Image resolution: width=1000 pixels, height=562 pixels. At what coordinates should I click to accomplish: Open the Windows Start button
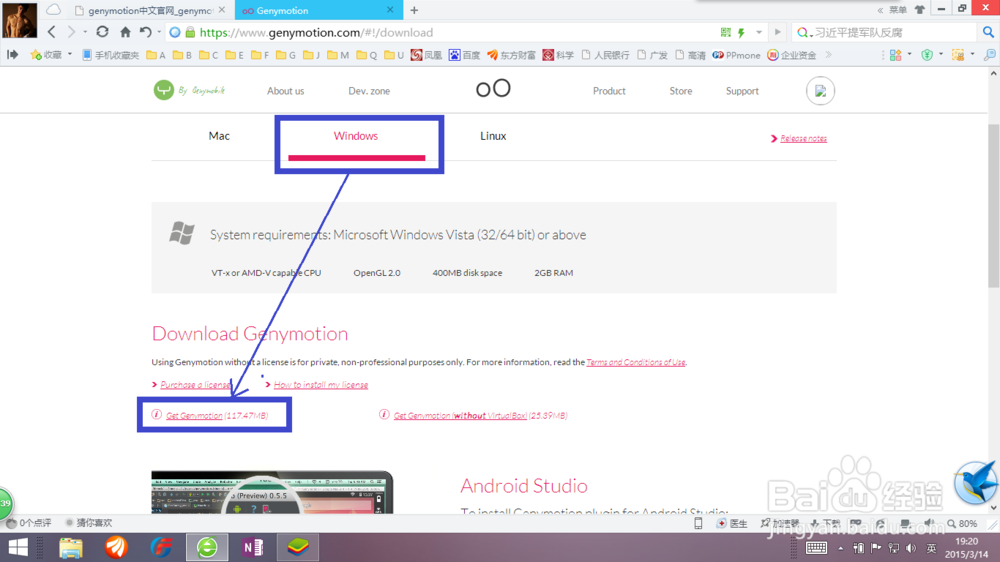(x=18, y=547)
